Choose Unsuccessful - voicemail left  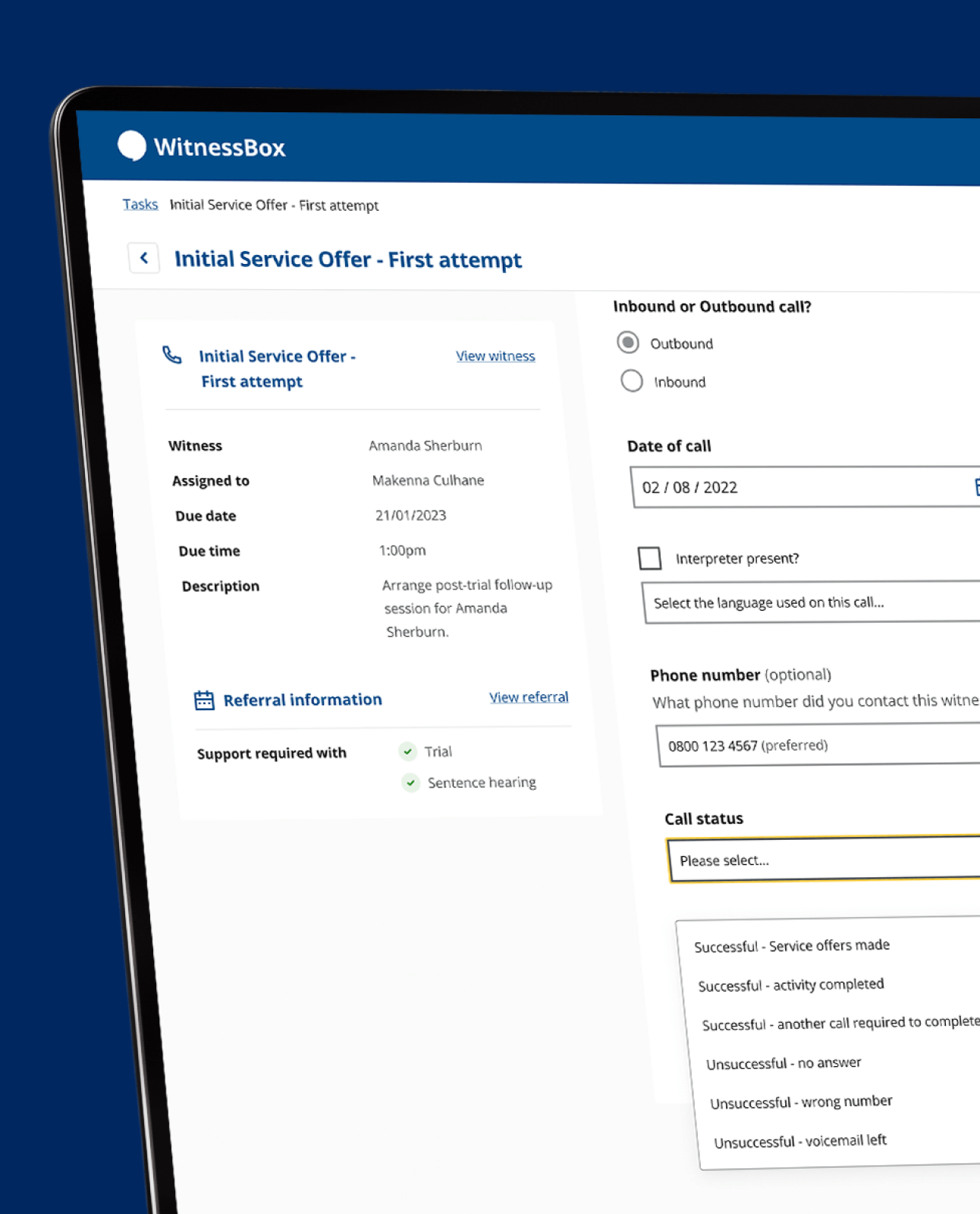(x=800, y=1141)
